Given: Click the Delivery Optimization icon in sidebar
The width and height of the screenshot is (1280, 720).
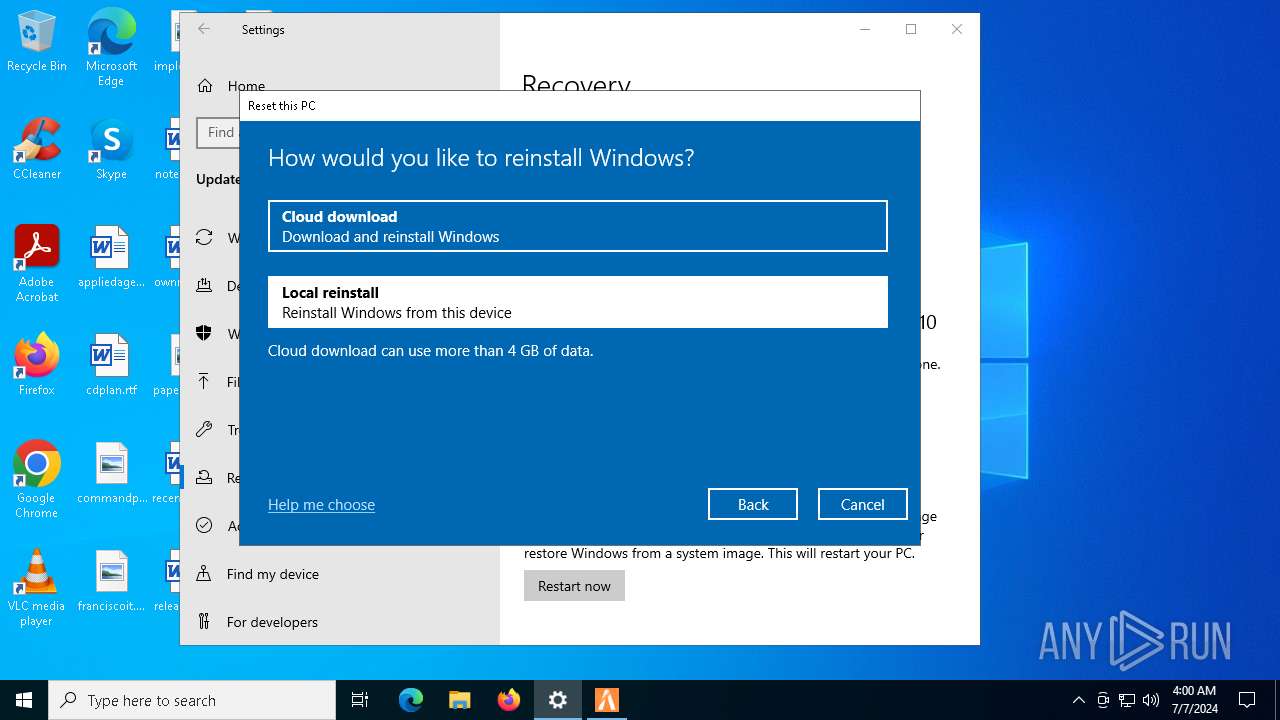Looking at the screenshot, I should (204, 286).
